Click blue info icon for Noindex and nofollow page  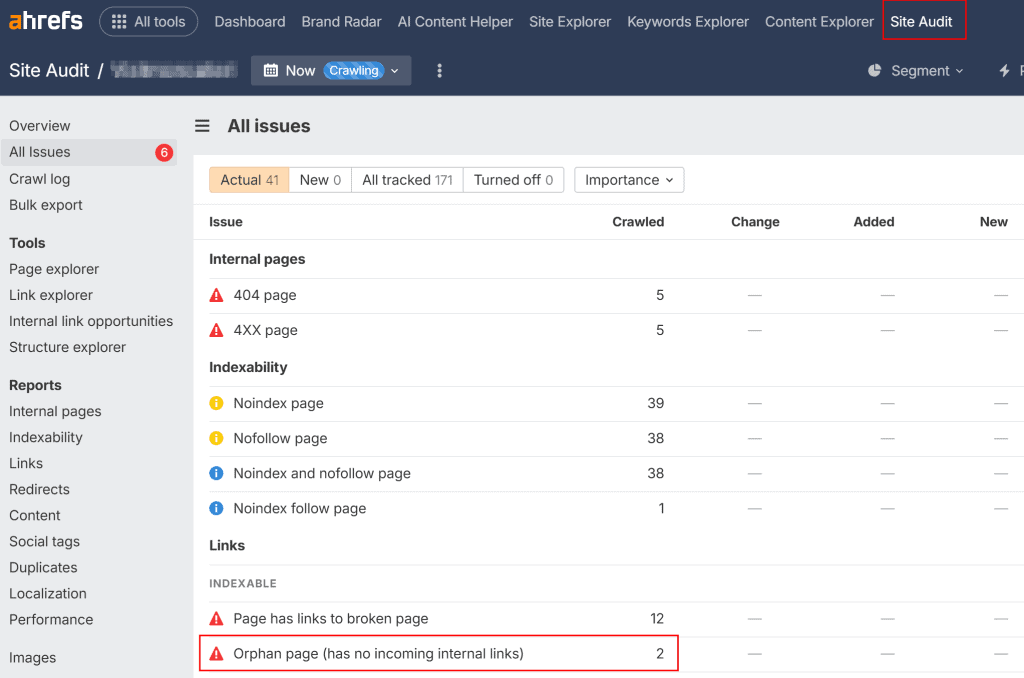[x=216, y=474]
